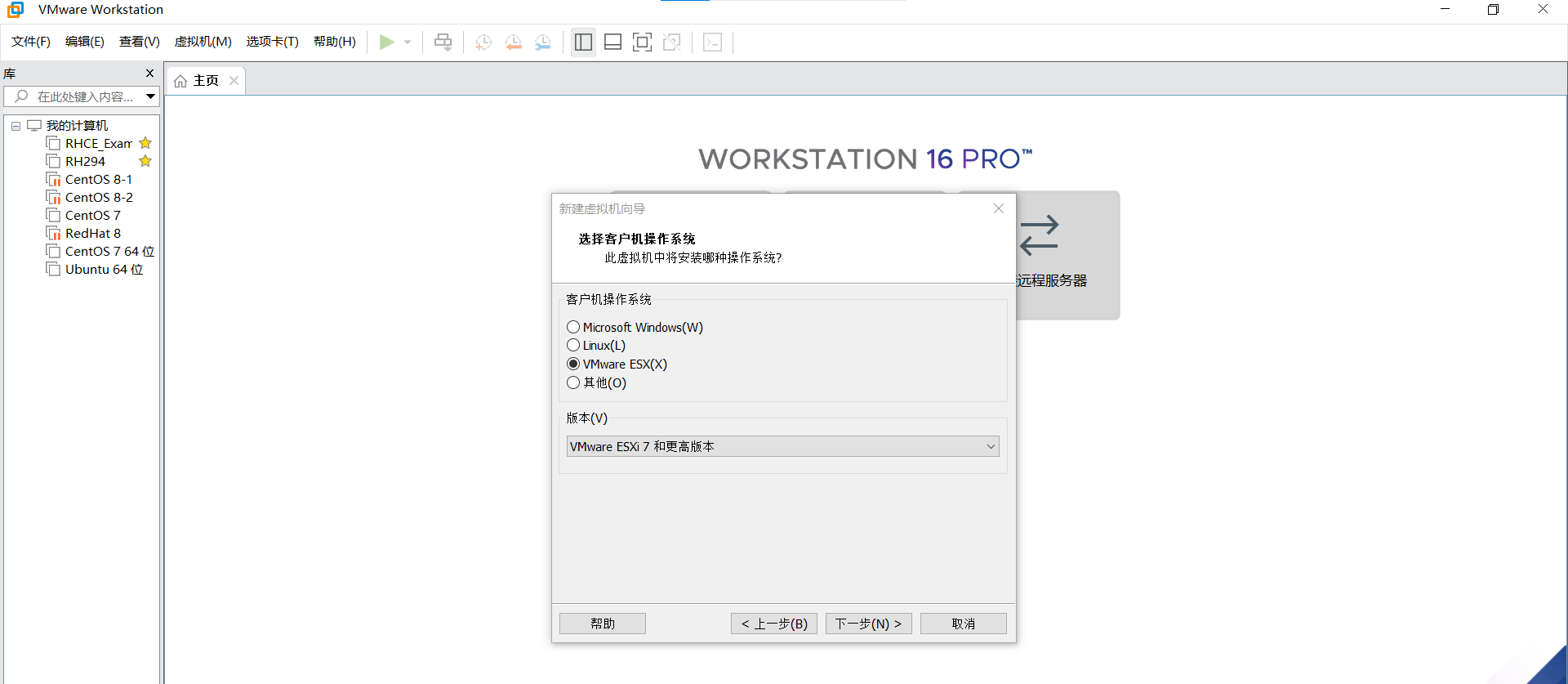Click the 取消 cancel button
This screenshot has width=1568, height=684.
point(964,624)
